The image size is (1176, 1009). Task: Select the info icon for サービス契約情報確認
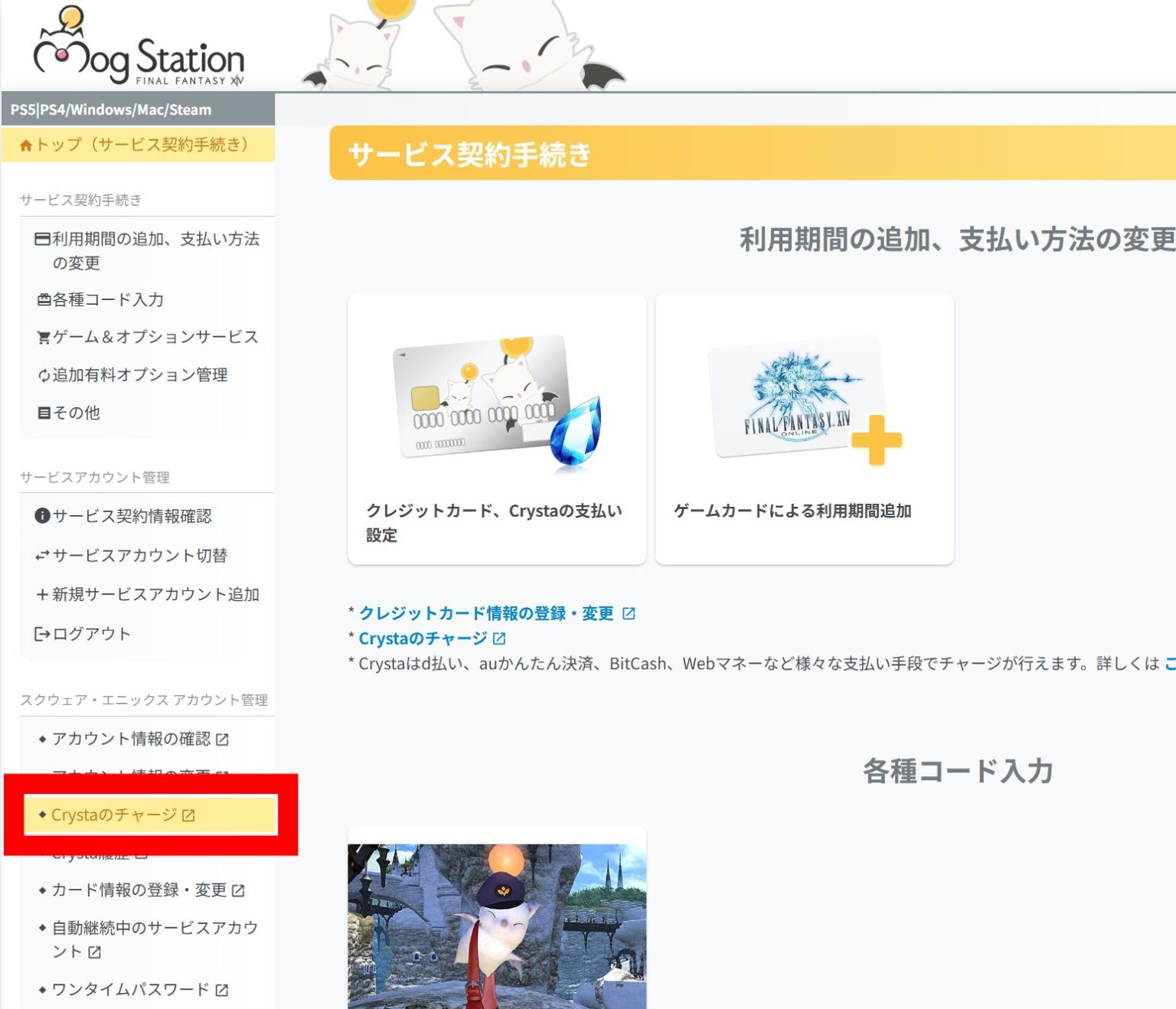(x=43, y=517)
